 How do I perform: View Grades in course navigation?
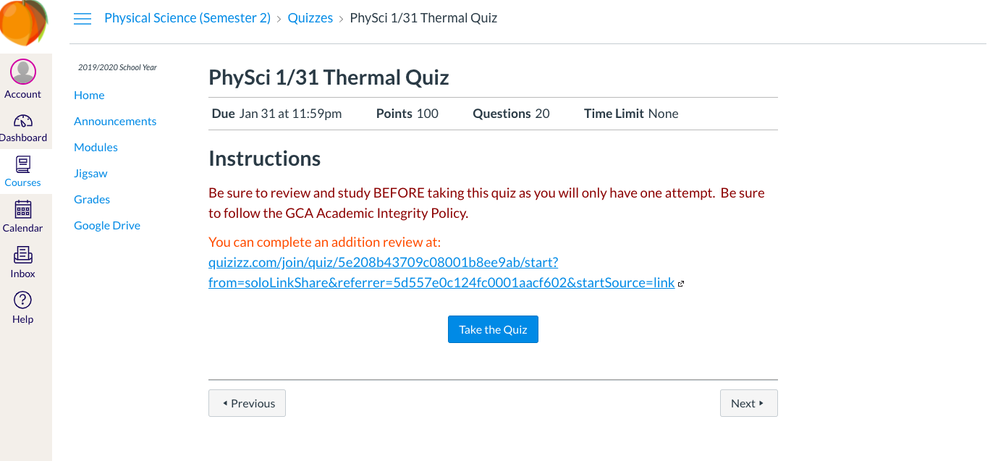(92, 199)
